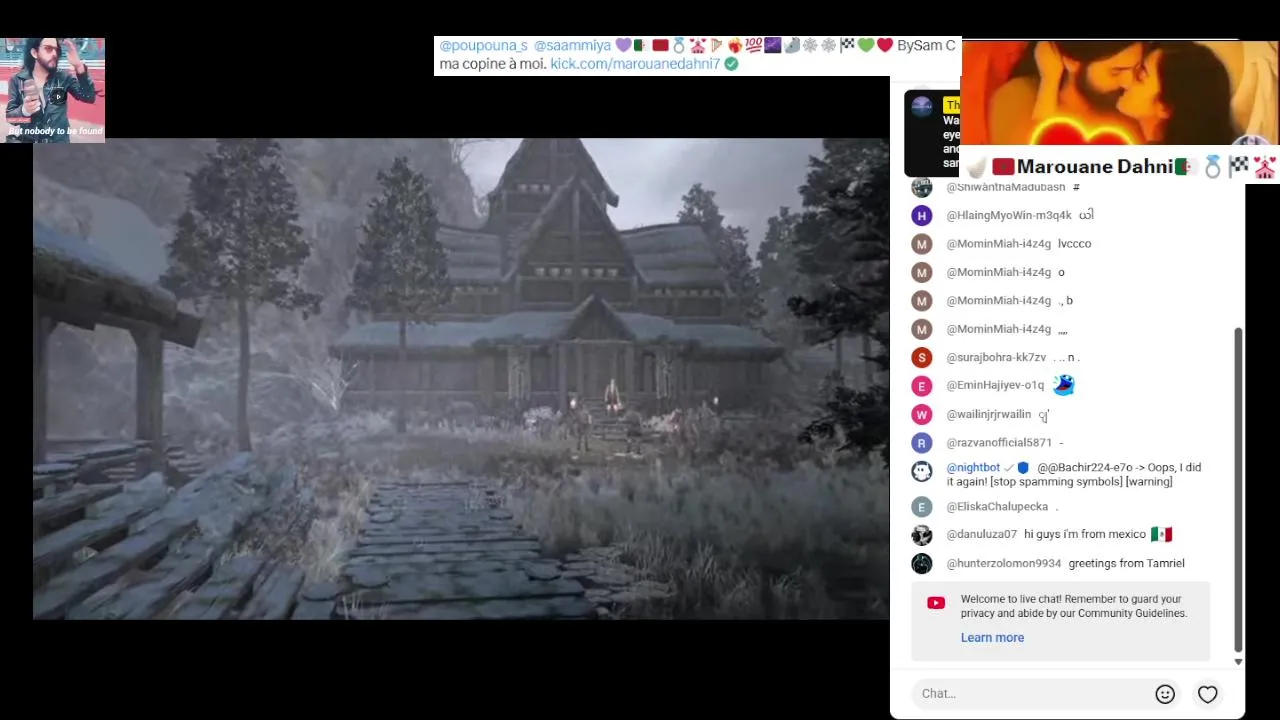Image resolution: width=1280 pixels, height=720 pixels.
Task: Click the verified checkmark after kick.com link
Action: (731, 63)
